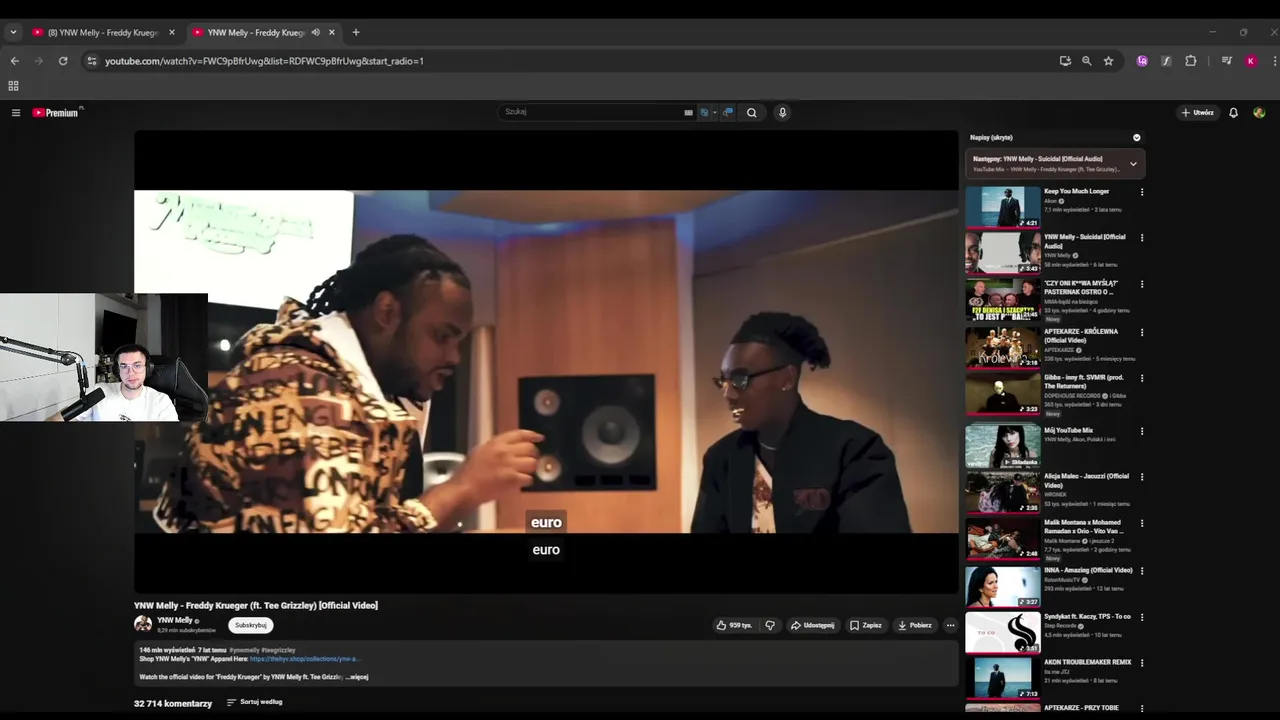Open notifications bell
The image size is (1280, 720).
click(1233, 113)
